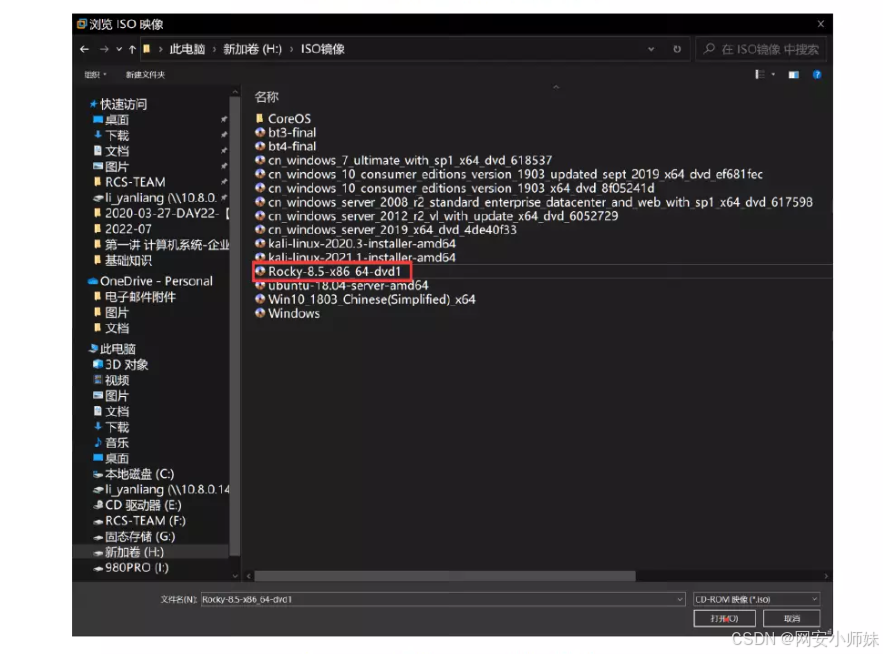Open the file type CD-ROM dropdown
The width and height of the screenshot is (883, 654).
pyautogui.click(x=756, y=599)
